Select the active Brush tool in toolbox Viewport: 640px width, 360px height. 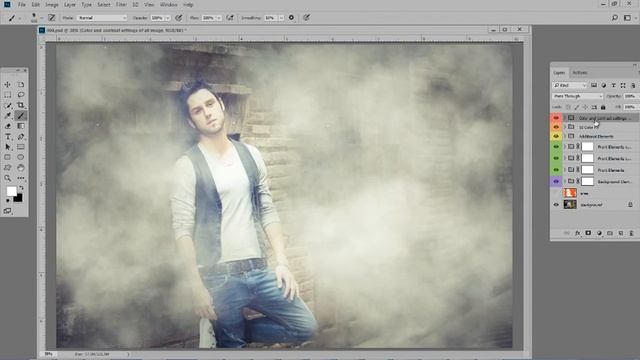pos(21,116)
